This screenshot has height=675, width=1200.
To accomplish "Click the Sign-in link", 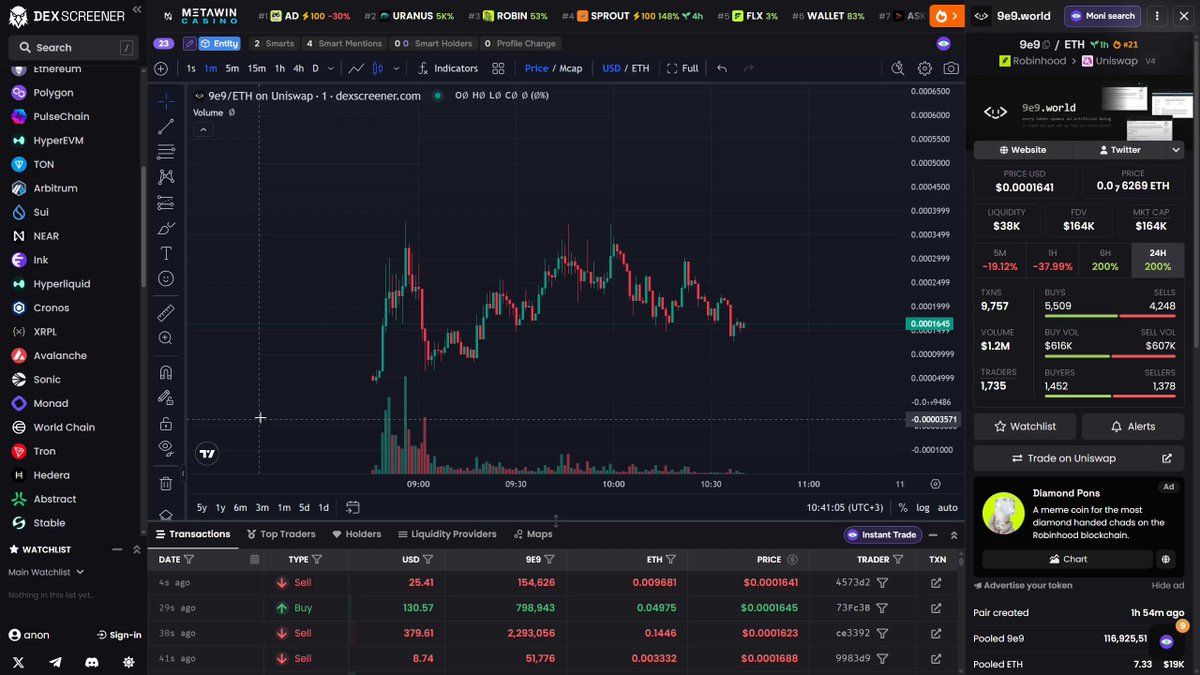I will click(x=119, y=635).
